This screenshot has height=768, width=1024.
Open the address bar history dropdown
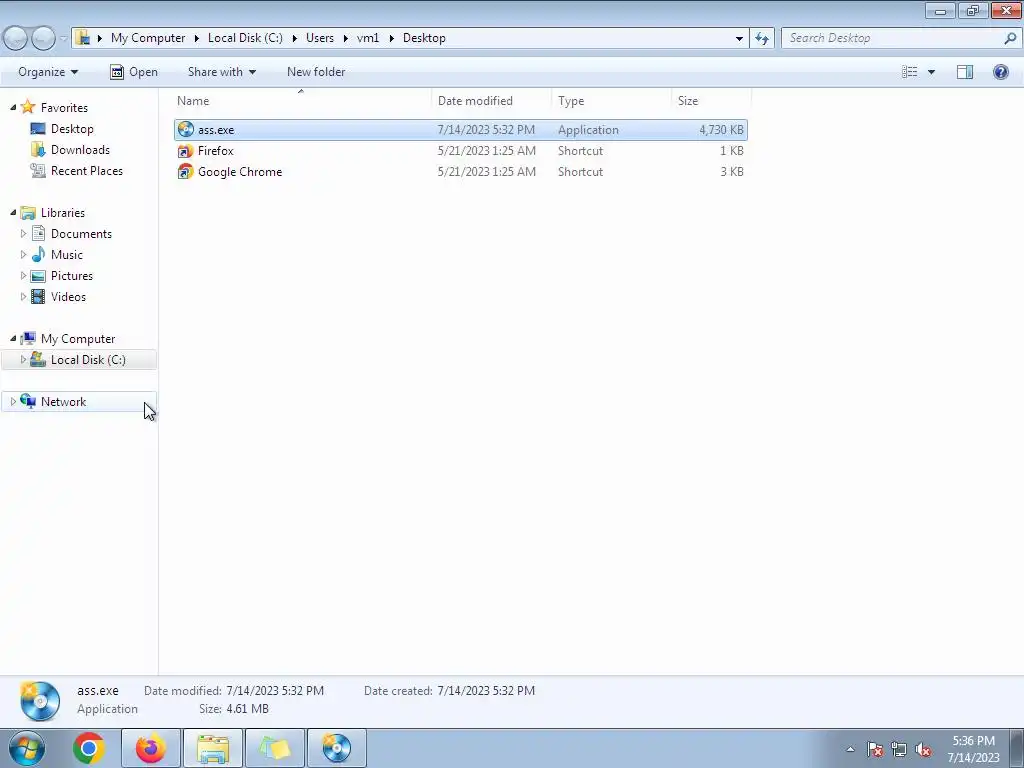click(739, 39)
